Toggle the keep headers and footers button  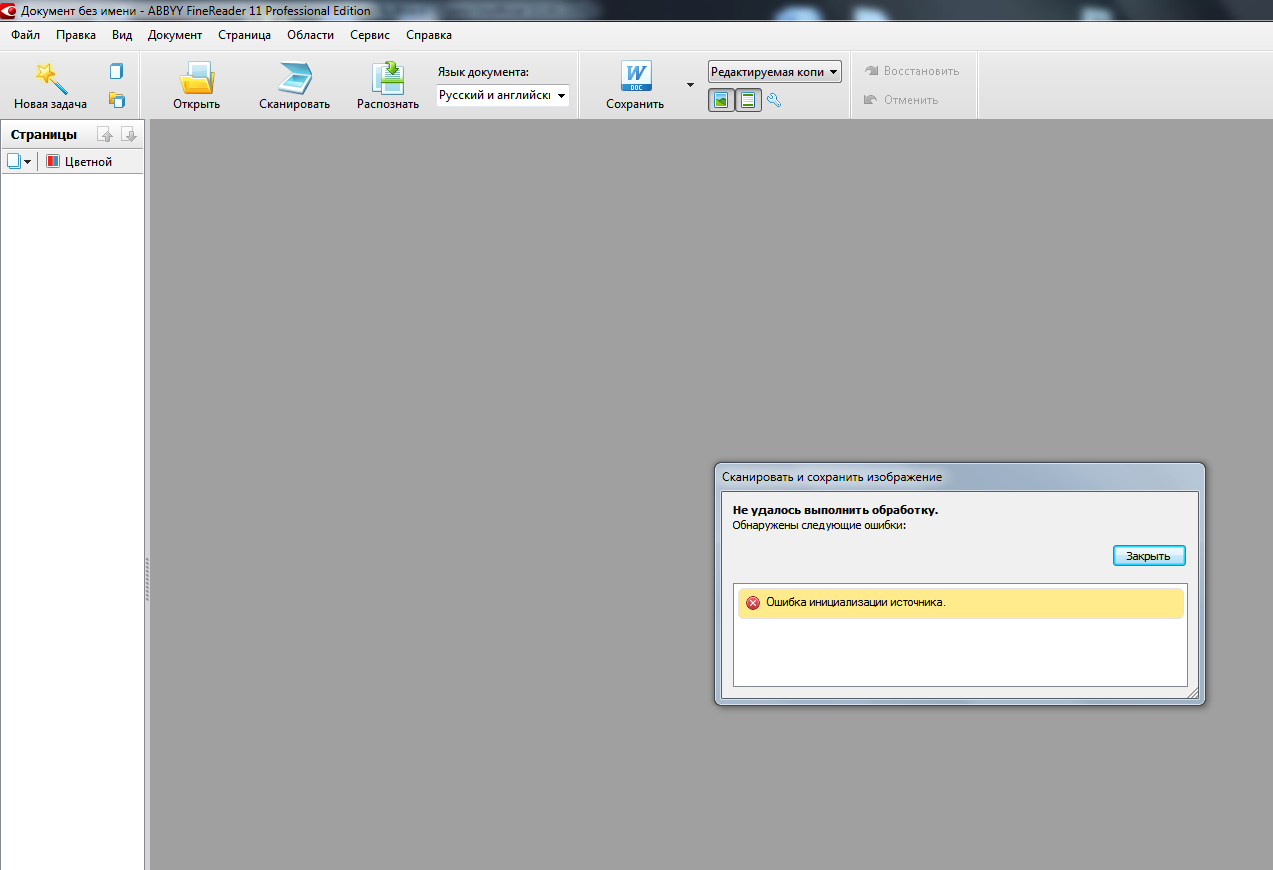[747, 100]
